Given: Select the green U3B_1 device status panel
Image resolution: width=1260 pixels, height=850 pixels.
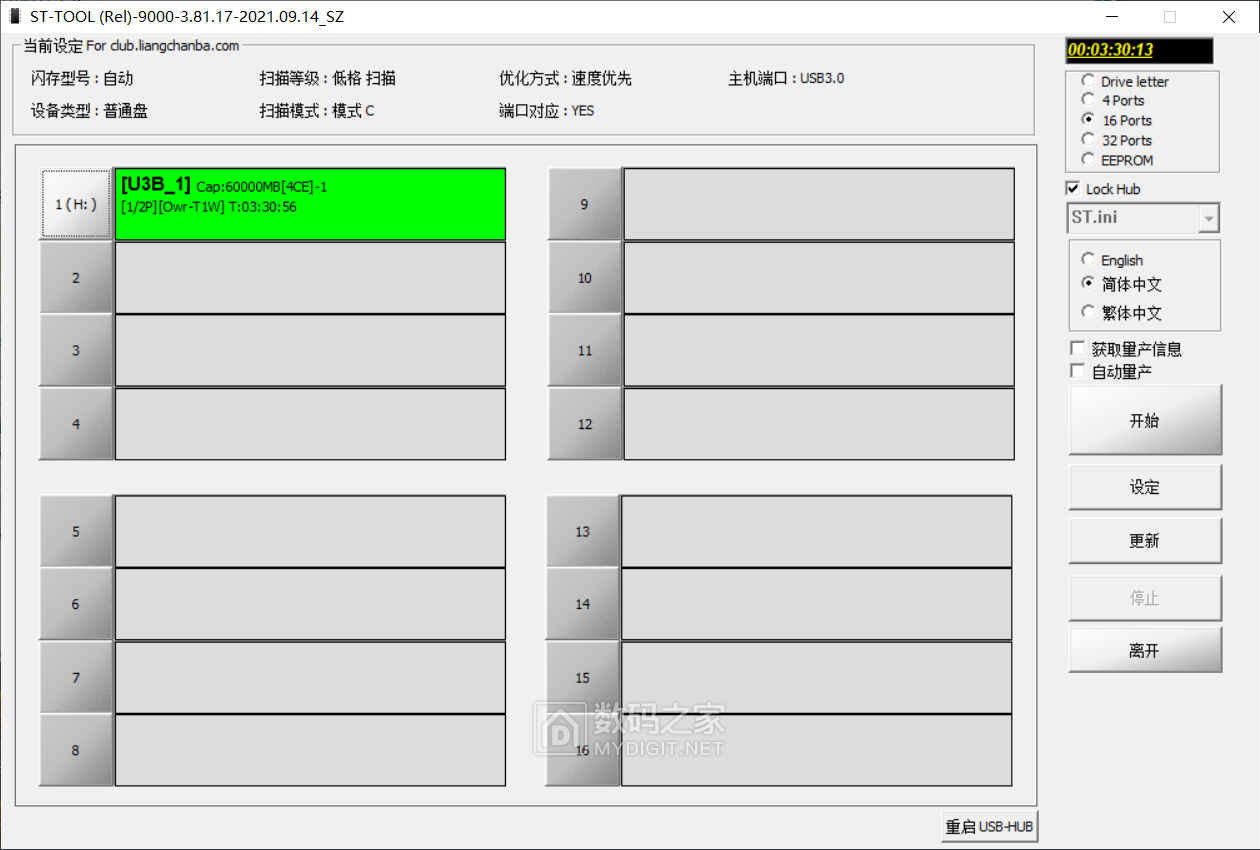Looking at the screenshot, I should (x=310, y=204).
